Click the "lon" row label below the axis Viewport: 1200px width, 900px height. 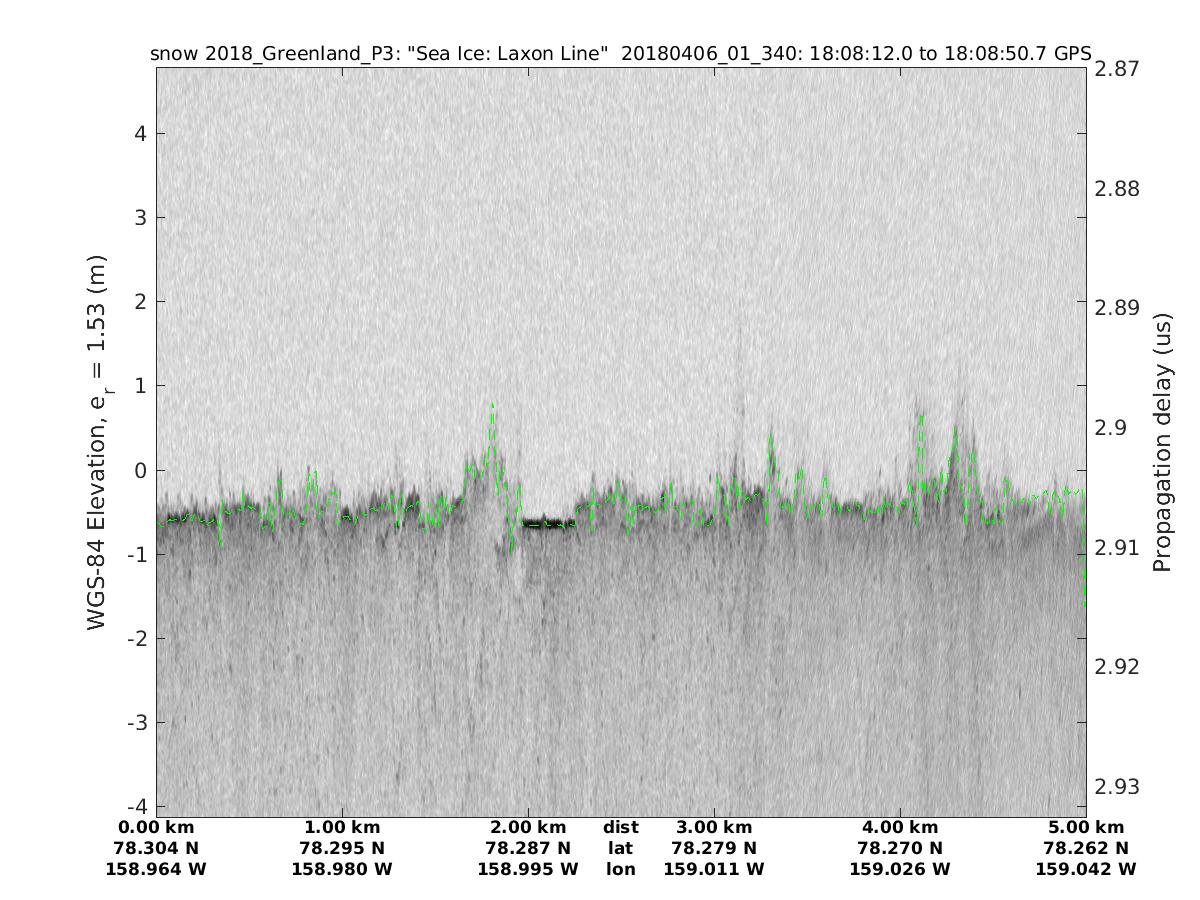coord(620,869)
